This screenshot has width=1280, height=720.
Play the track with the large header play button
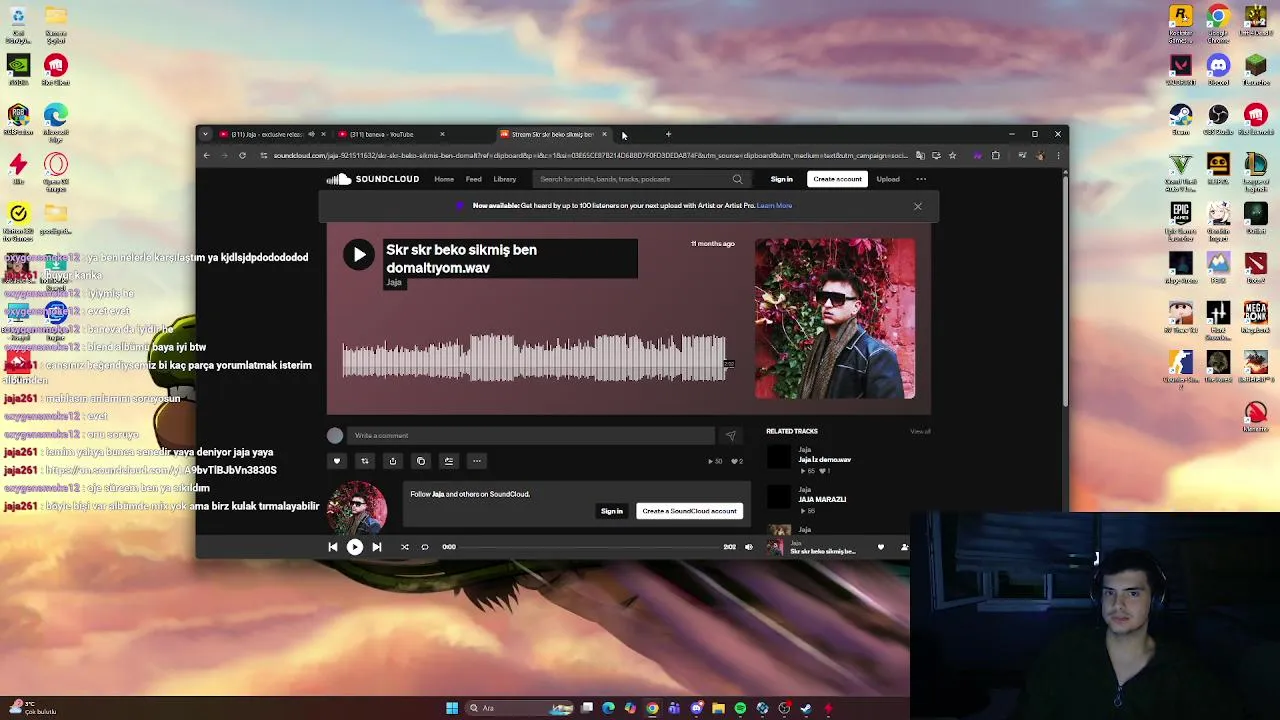(x=359, y=255)
